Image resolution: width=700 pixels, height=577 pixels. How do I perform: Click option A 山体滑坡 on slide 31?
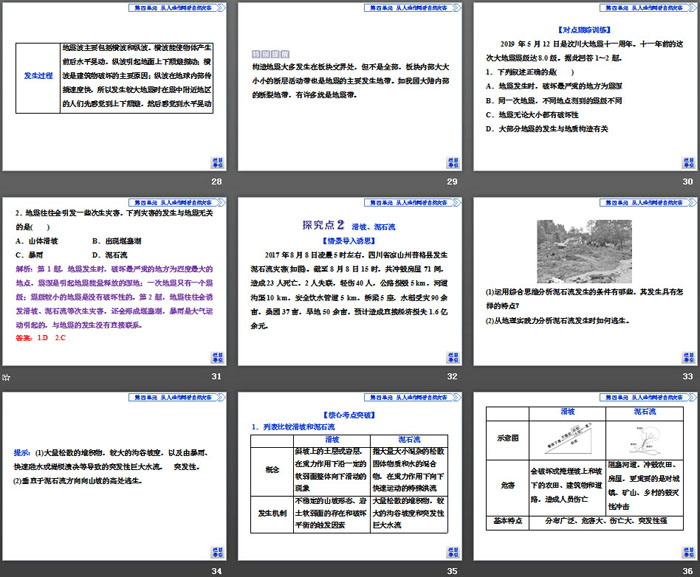[x=37, y=241]
